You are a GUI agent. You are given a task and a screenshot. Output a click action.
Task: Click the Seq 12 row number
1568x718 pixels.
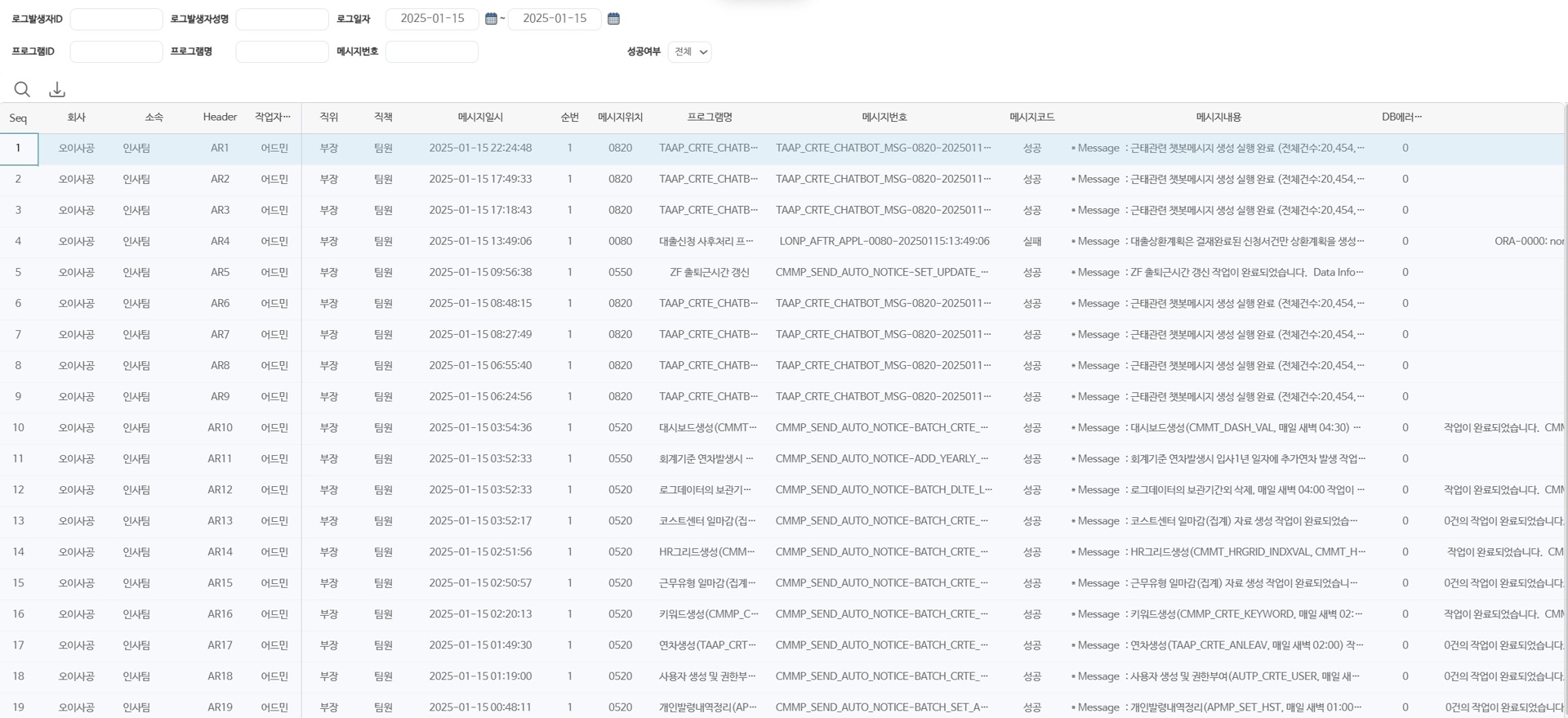[18, 490]
